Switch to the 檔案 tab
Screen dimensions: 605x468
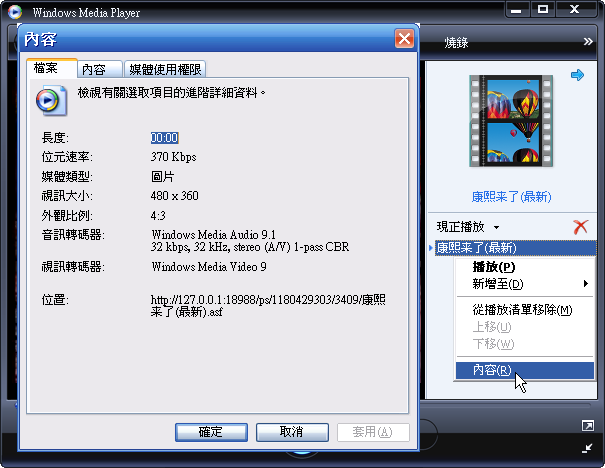click(x=52, y=68)
